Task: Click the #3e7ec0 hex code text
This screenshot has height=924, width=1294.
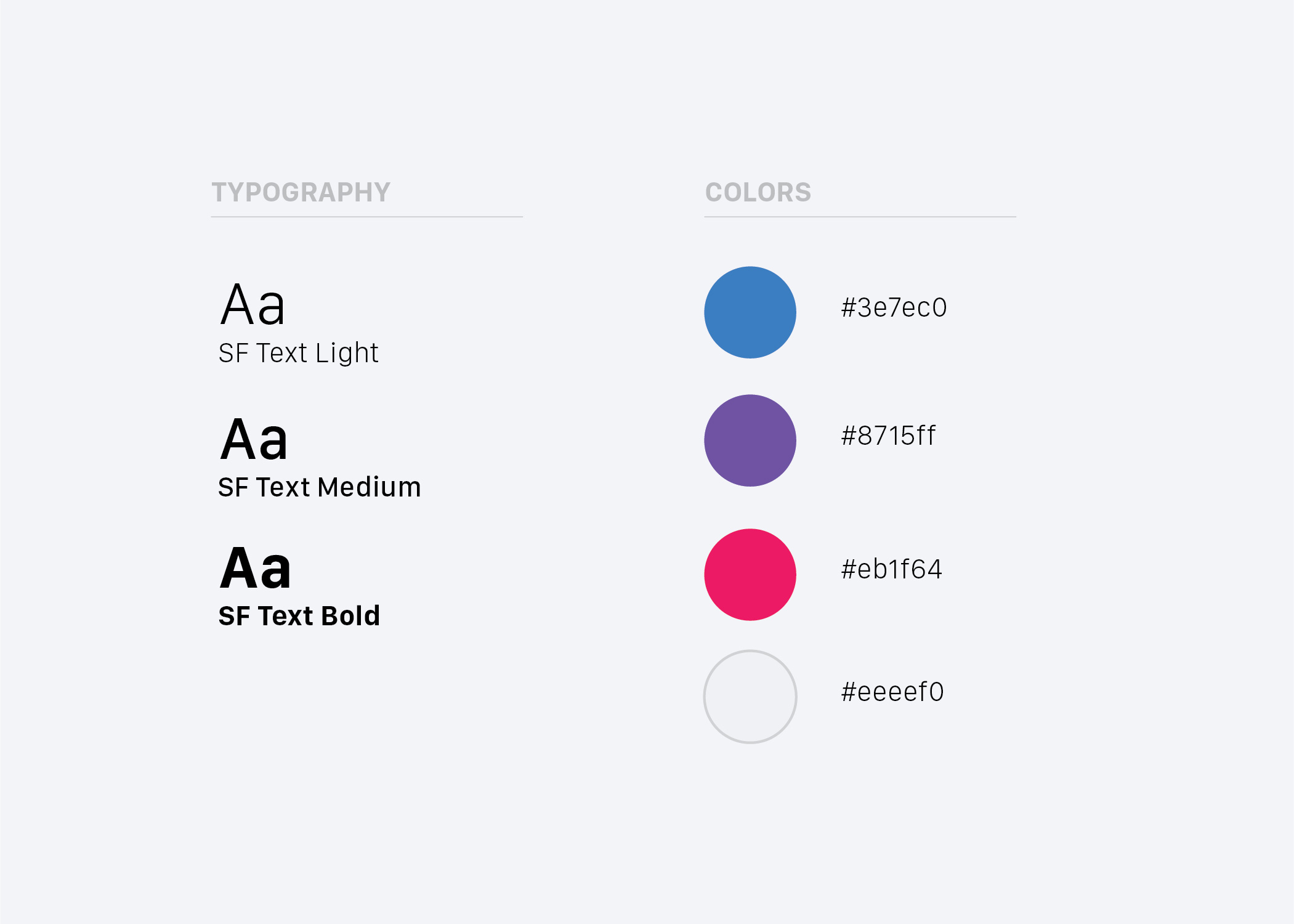Action: (894, 307)
